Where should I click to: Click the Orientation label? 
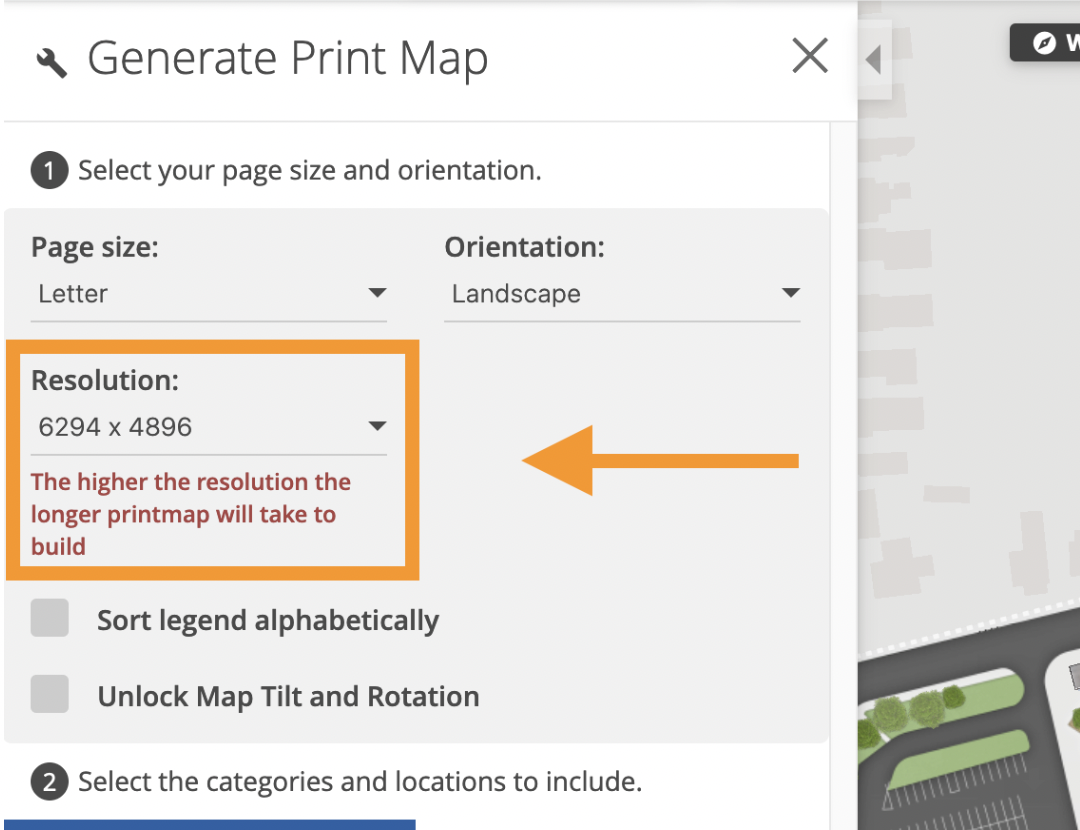[x=525, y=247]
